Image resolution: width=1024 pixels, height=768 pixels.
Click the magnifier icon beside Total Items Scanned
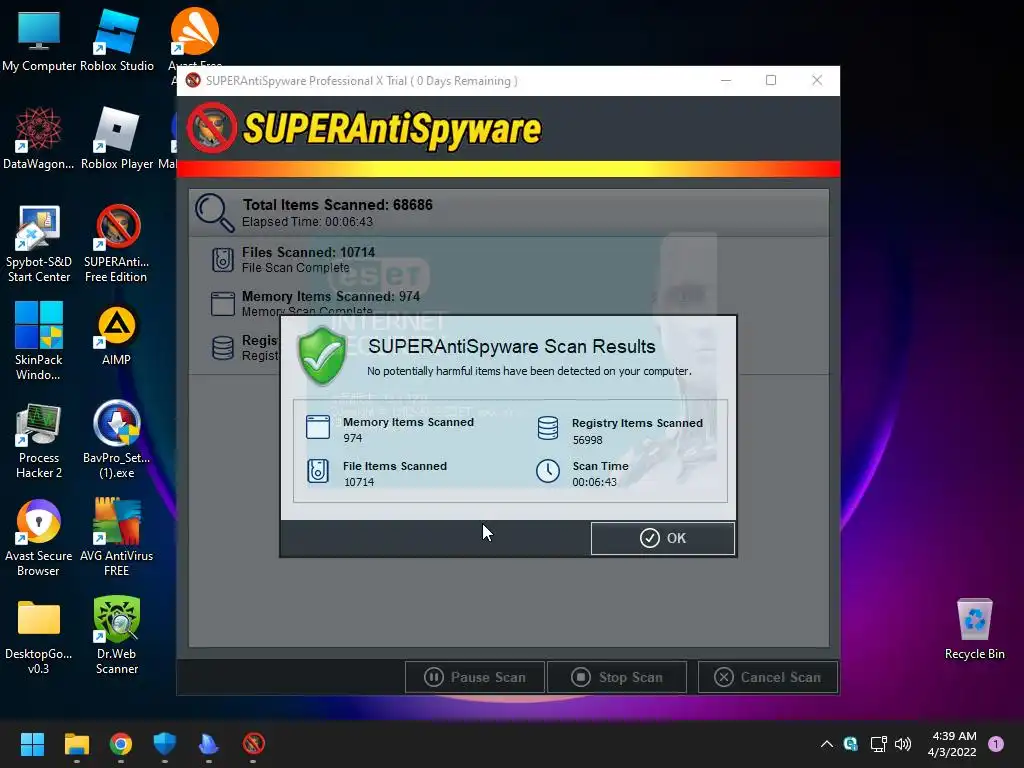coord(214,213)
